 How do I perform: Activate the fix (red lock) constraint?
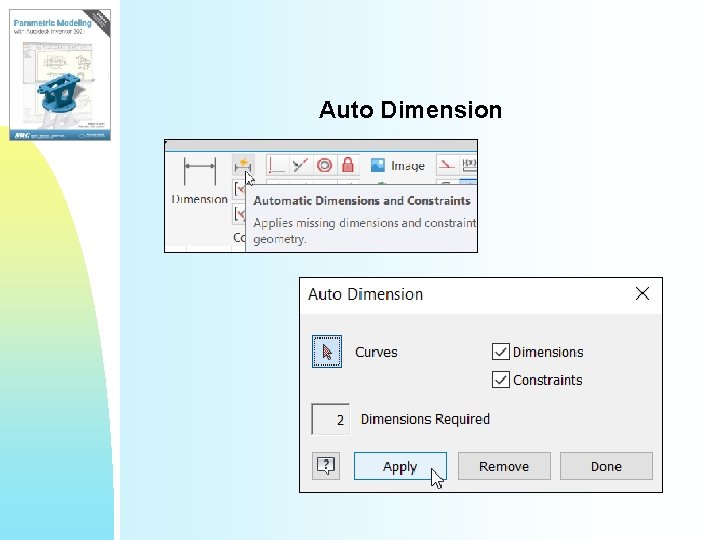click(x=348, y=165)
